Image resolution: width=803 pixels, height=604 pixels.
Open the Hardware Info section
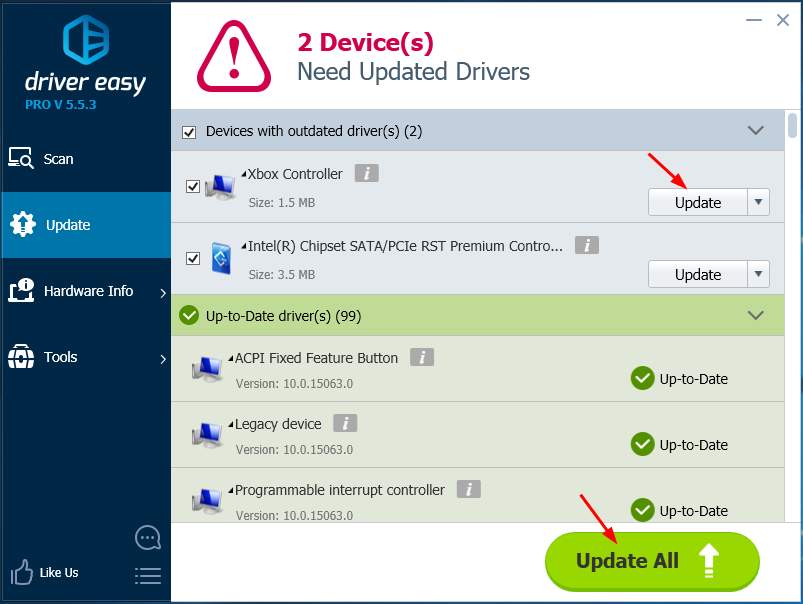click(x=86, y=291)
